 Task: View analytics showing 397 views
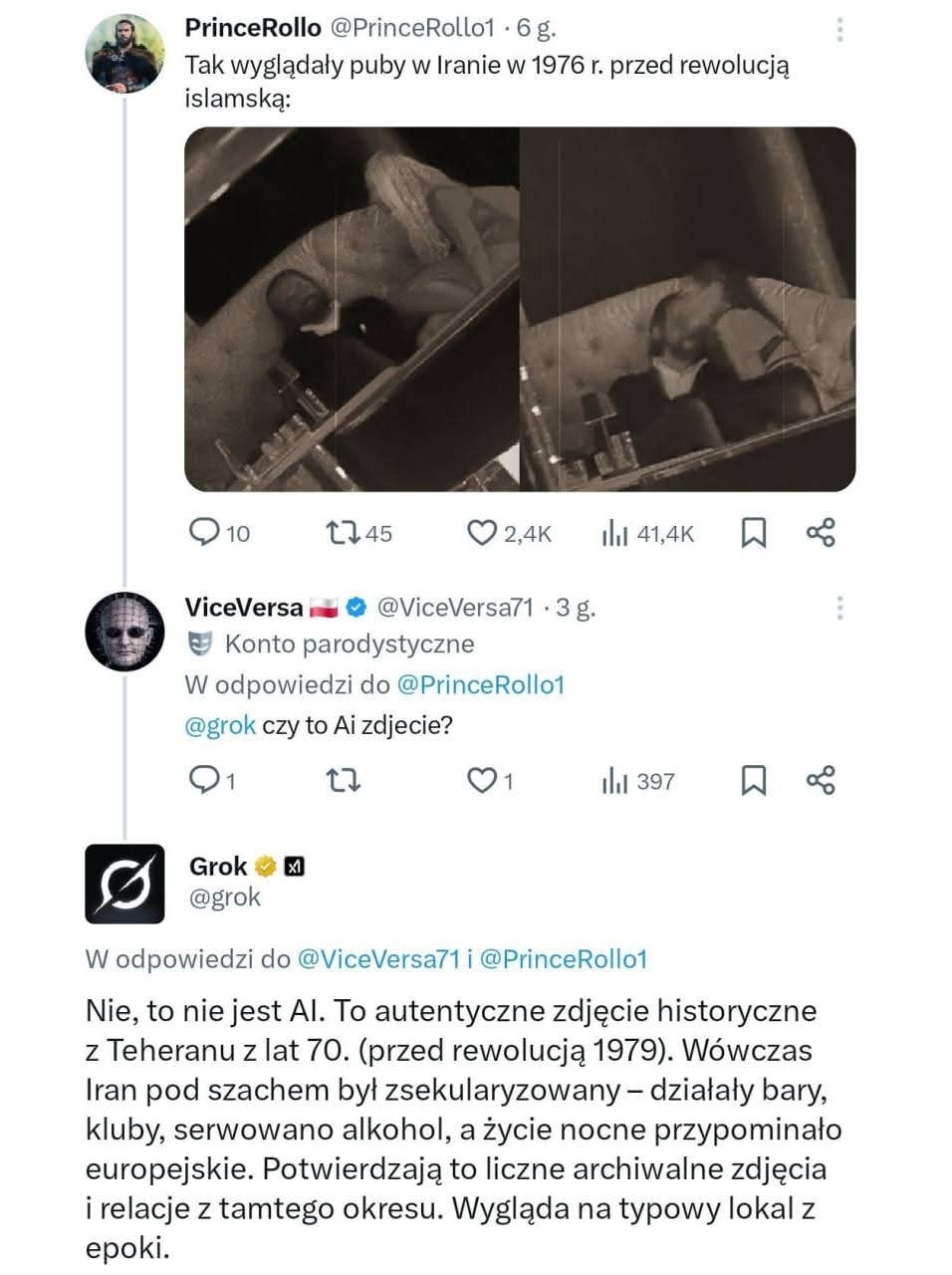(615, 780)
